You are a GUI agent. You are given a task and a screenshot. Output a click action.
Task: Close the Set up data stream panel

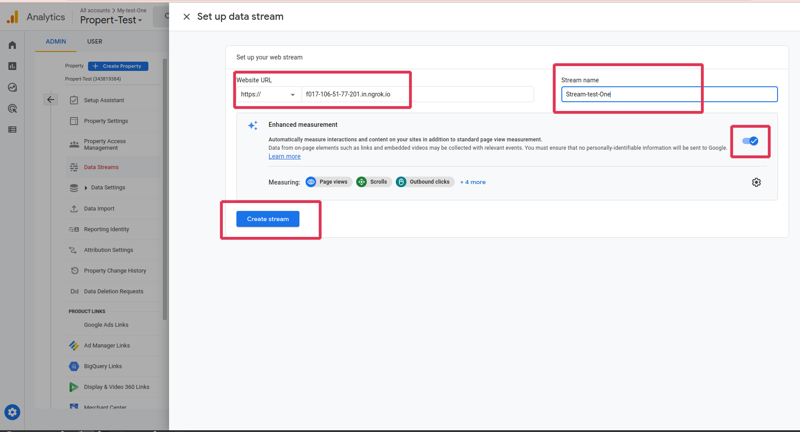pyautogui.click(x=187, y=17)
